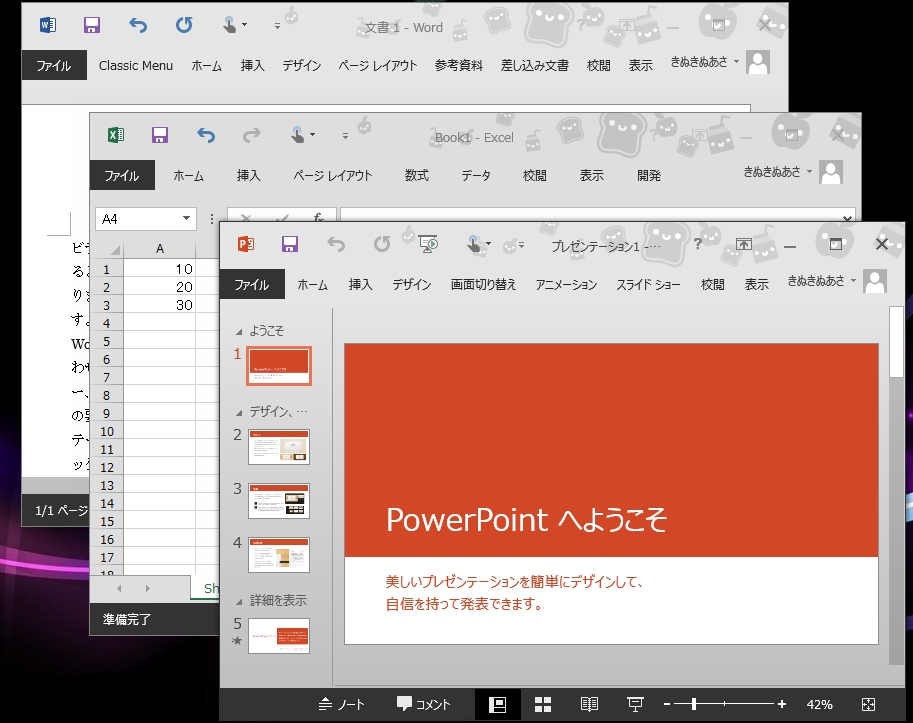This screenshot has width=913, height=723.
Task: Collapse the デザイン section in slide panel
Action: point(239,413)
